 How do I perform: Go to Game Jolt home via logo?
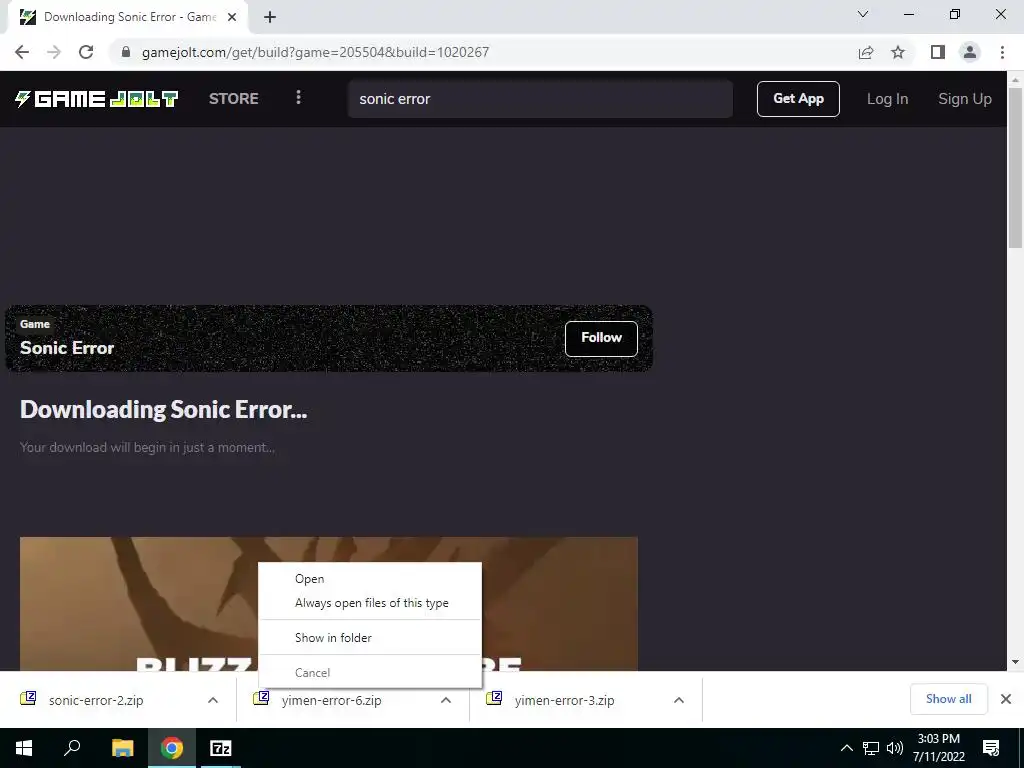97,99
